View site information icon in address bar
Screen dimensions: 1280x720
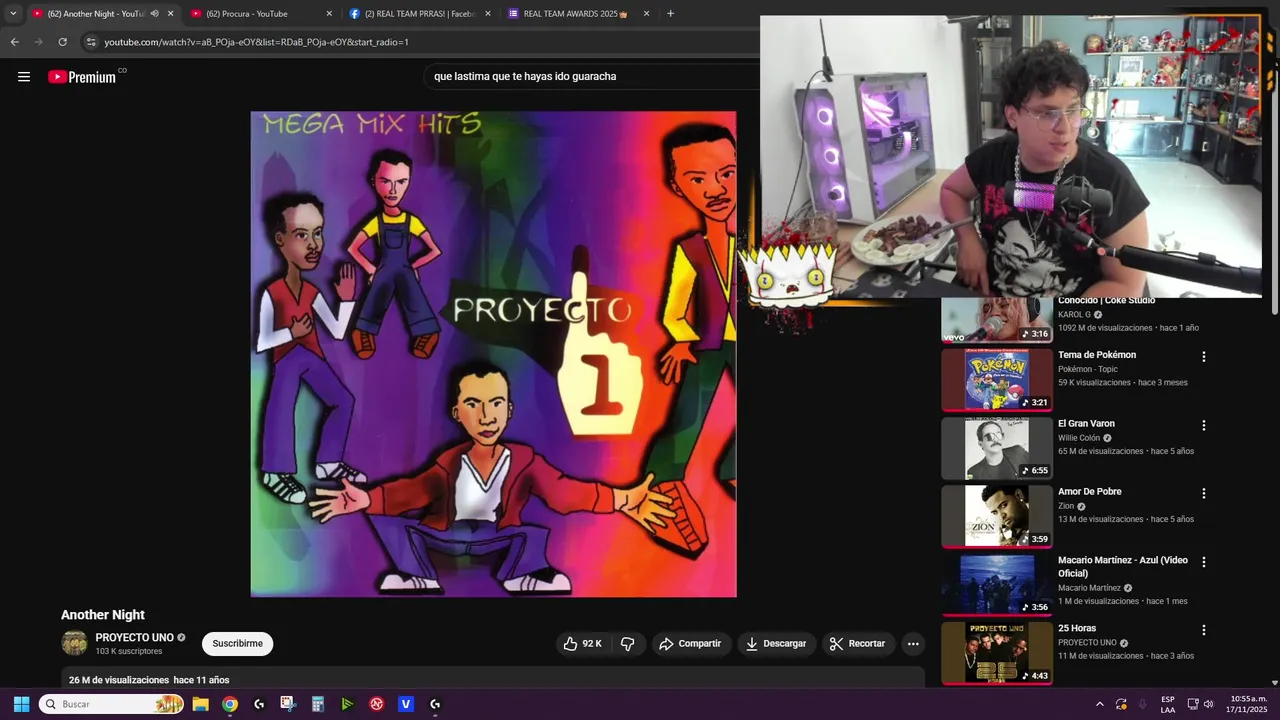(91, 42)
